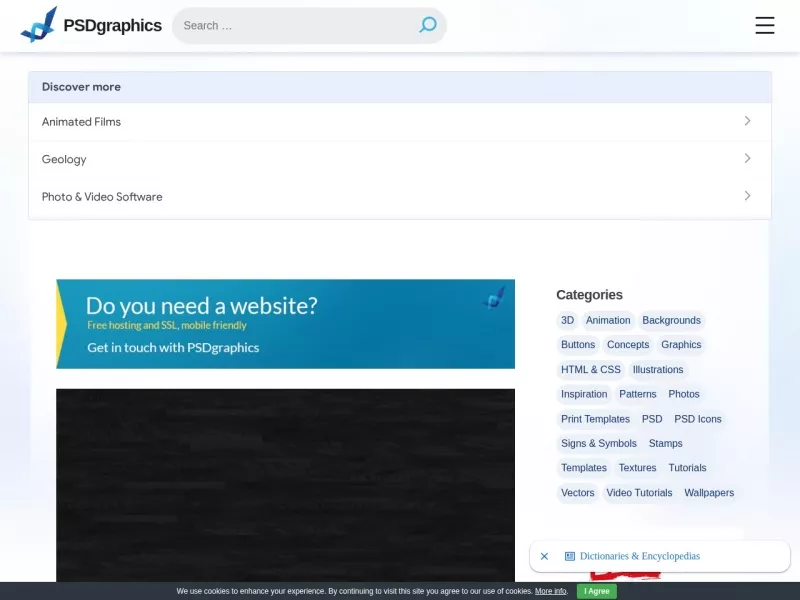
Task: Select the Backgrounds category tag
Action: tap(671, 320)
